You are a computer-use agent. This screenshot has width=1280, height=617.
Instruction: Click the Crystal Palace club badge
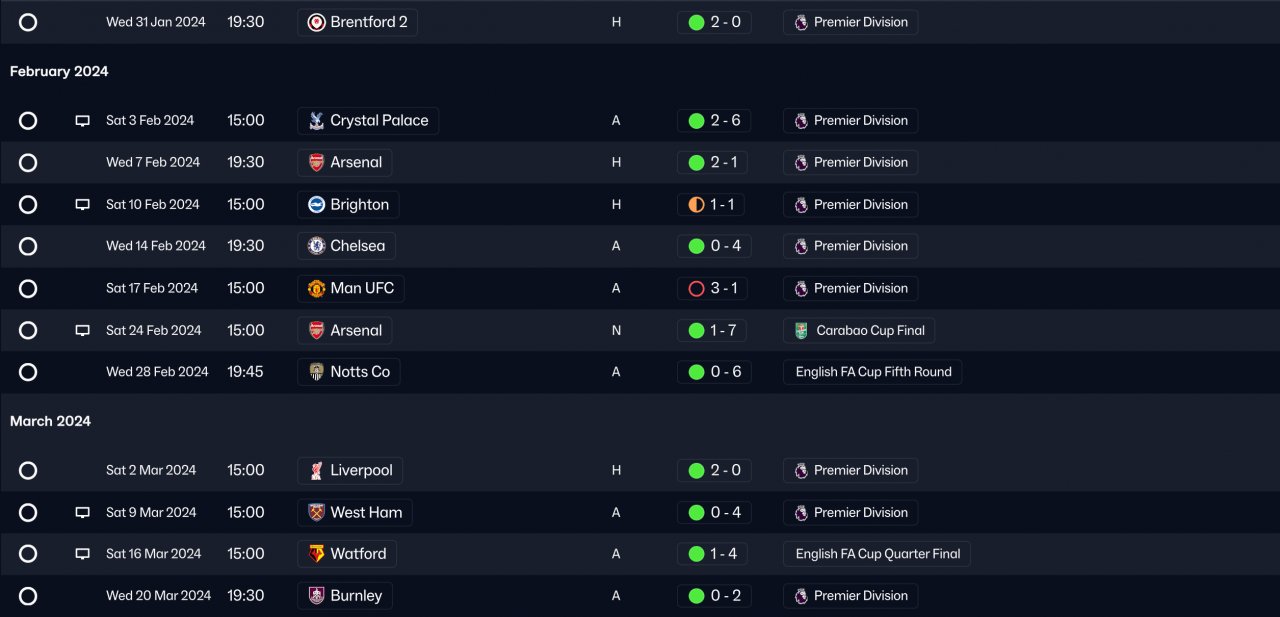(x=316, y=121)
